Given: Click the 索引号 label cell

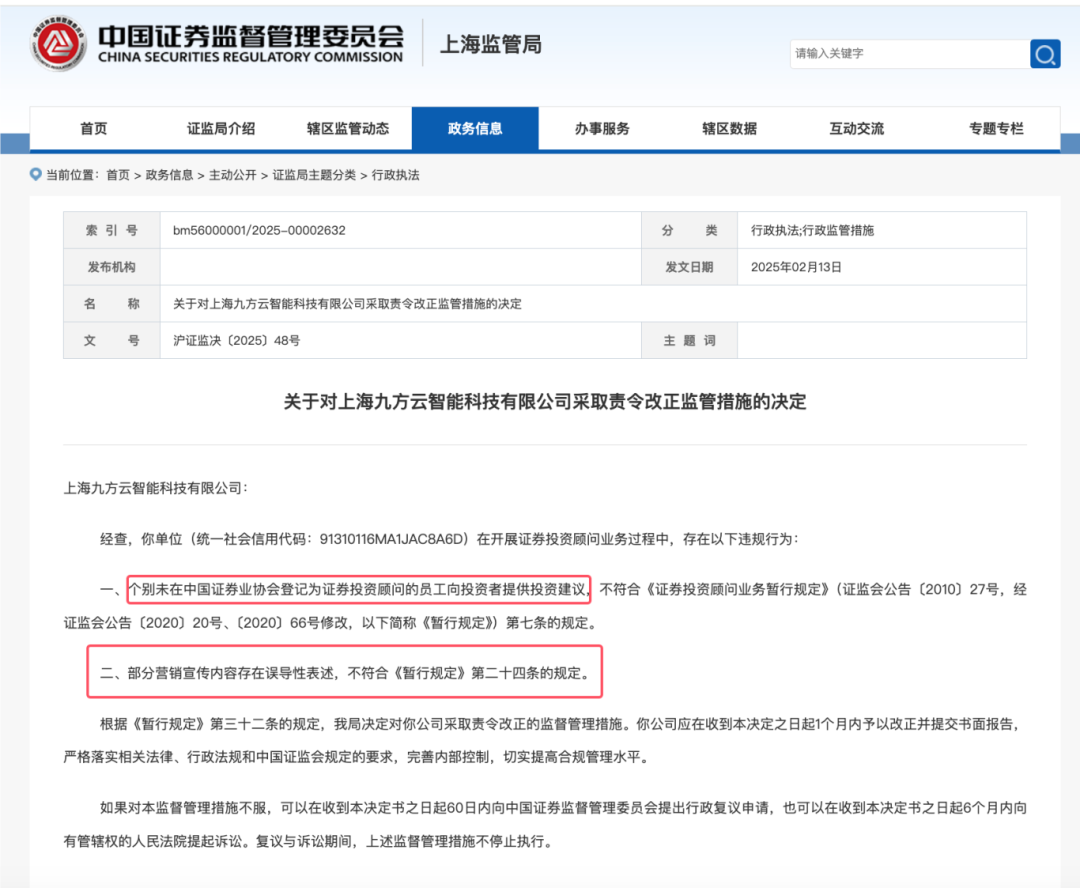Looking at the screenshot, I should [x=112, y=230].
